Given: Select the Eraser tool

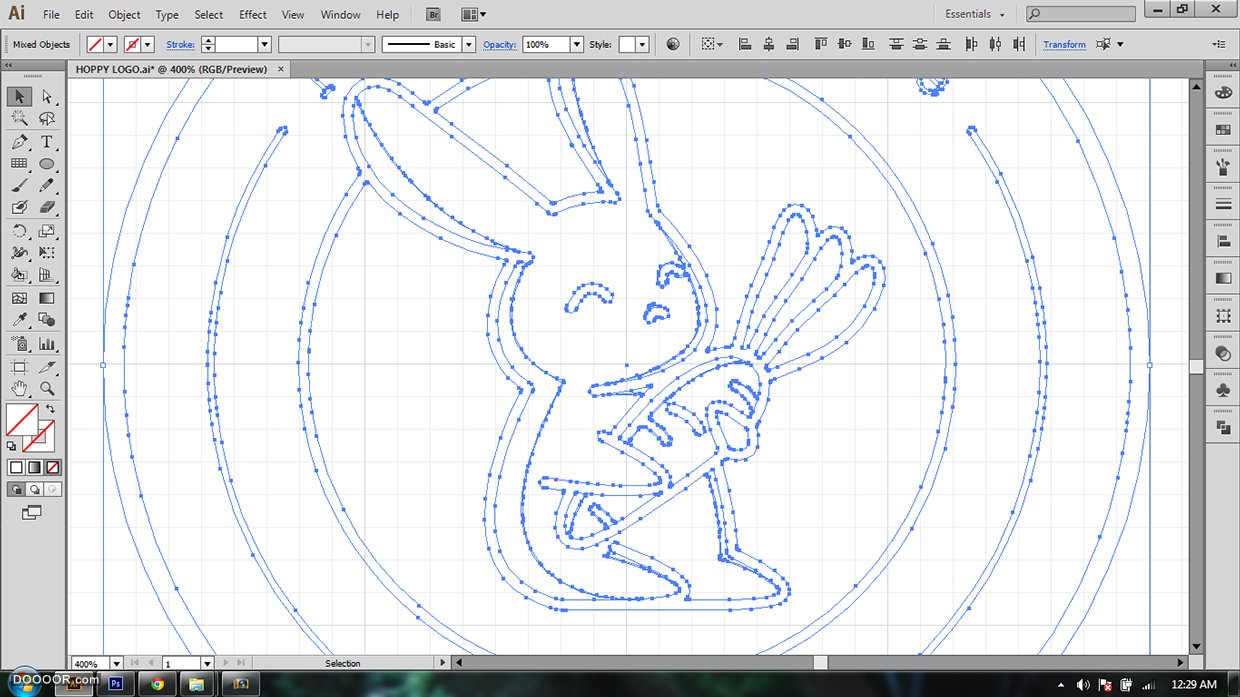Looking at the screenshot, I should [x=47, y=208].
